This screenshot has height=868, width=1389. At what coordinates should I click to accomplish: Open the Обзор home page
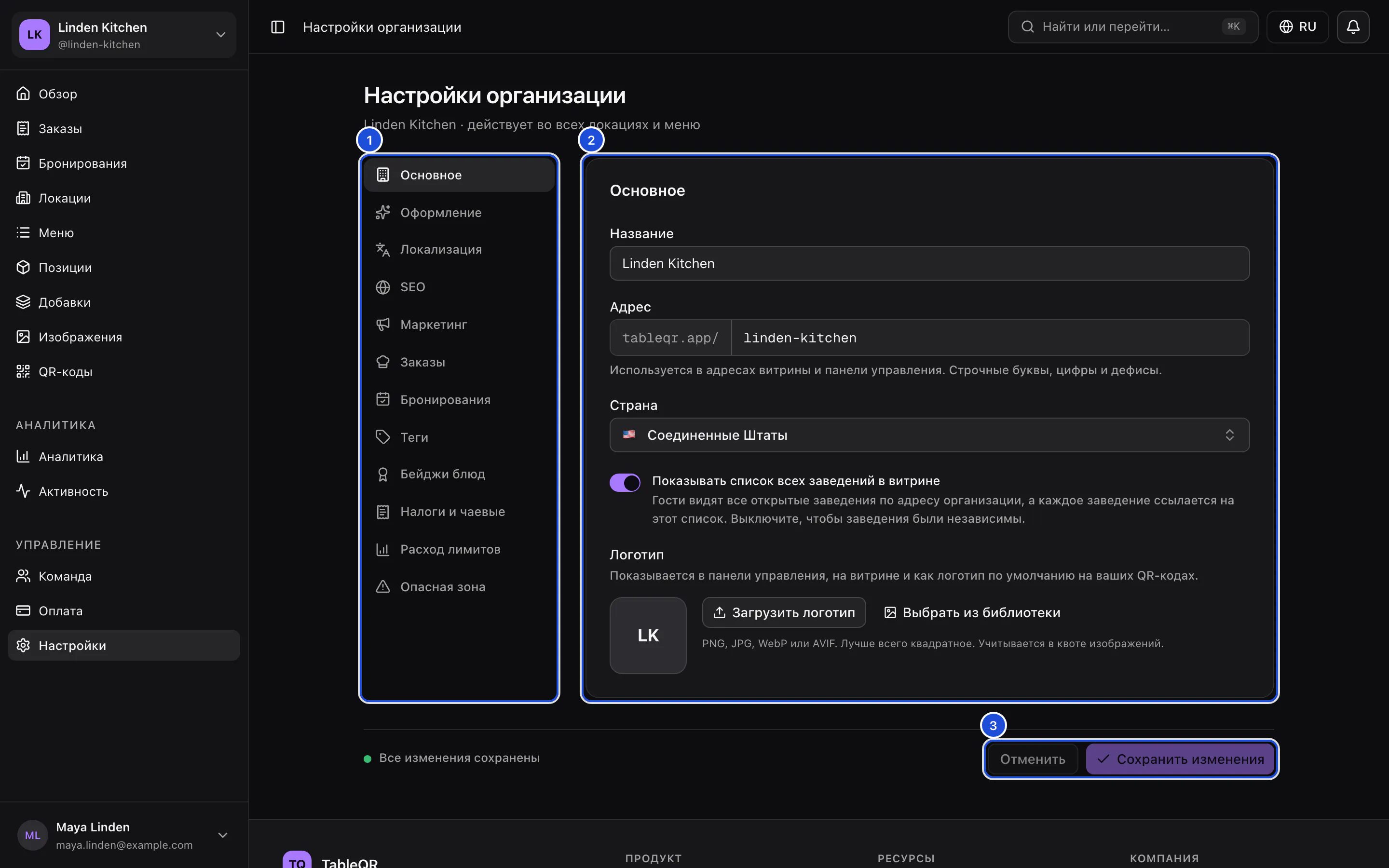(124, 94)
